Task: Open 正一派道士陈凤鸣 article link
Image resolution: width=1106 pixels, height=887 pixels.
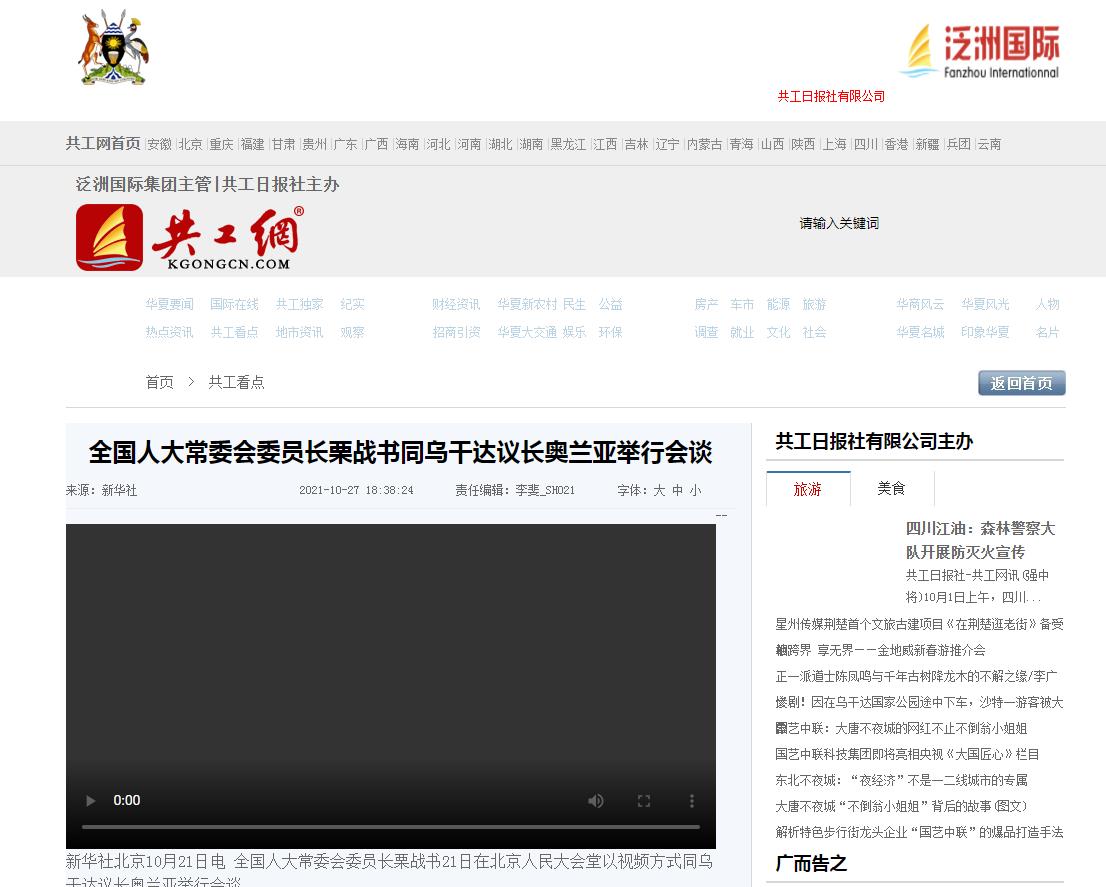Action: pyautogui.click(x=916, y=676)
